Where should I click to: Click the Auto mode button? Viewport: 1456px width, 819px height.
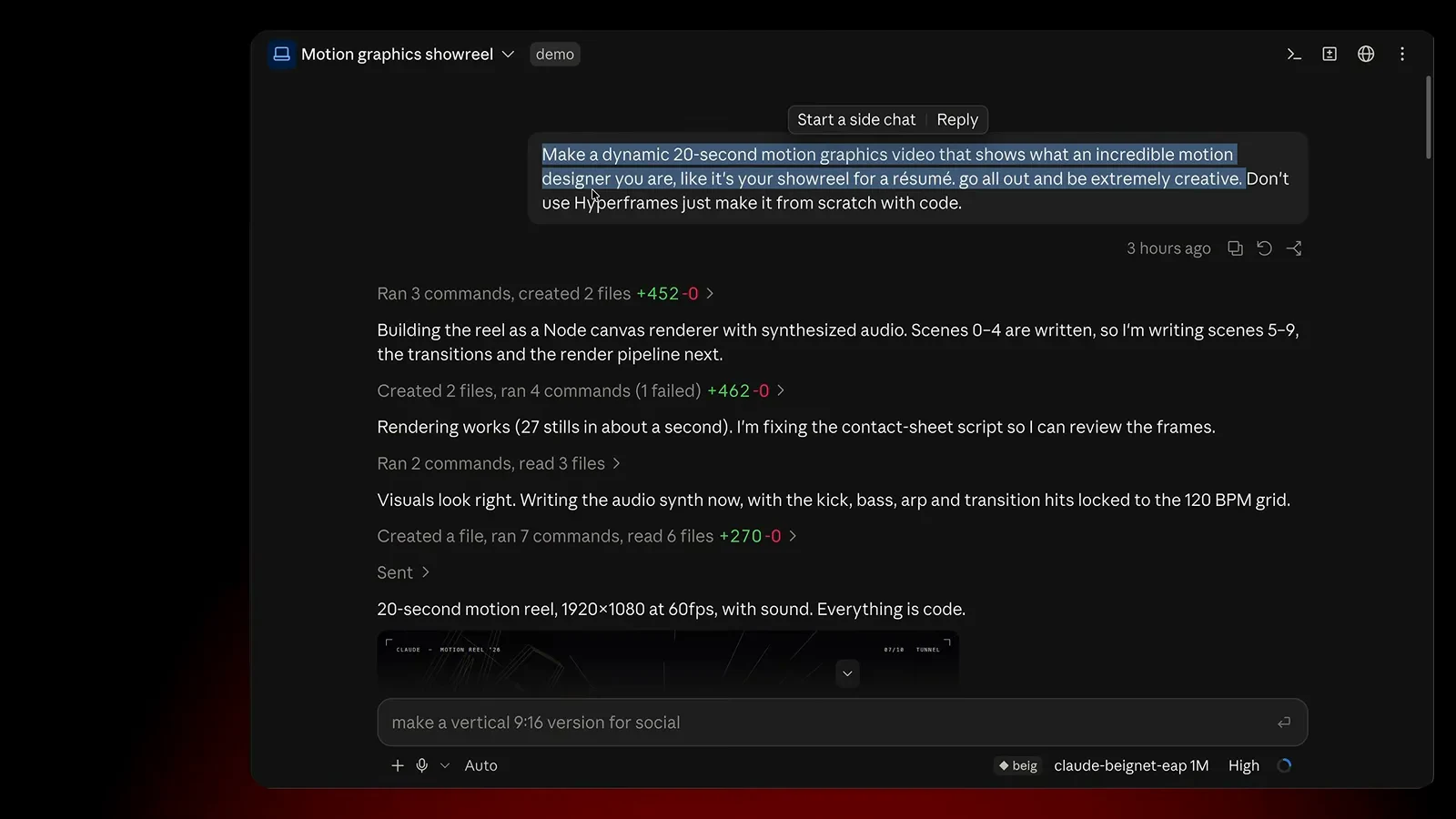click(x=480, y=766)
